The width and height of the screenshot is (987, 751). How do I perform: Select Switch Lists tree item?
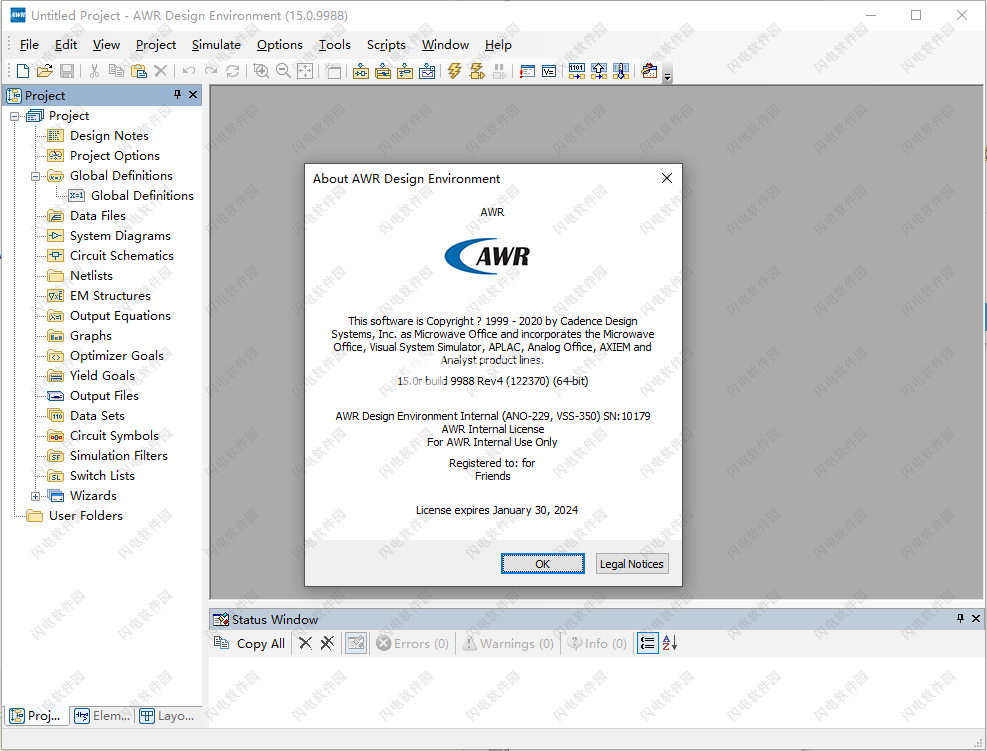[102, 477]
